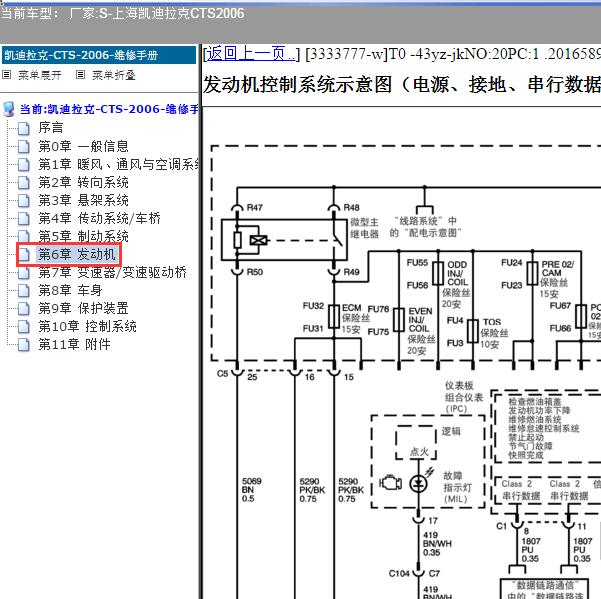Open 第11章 附件

(74, 344)
